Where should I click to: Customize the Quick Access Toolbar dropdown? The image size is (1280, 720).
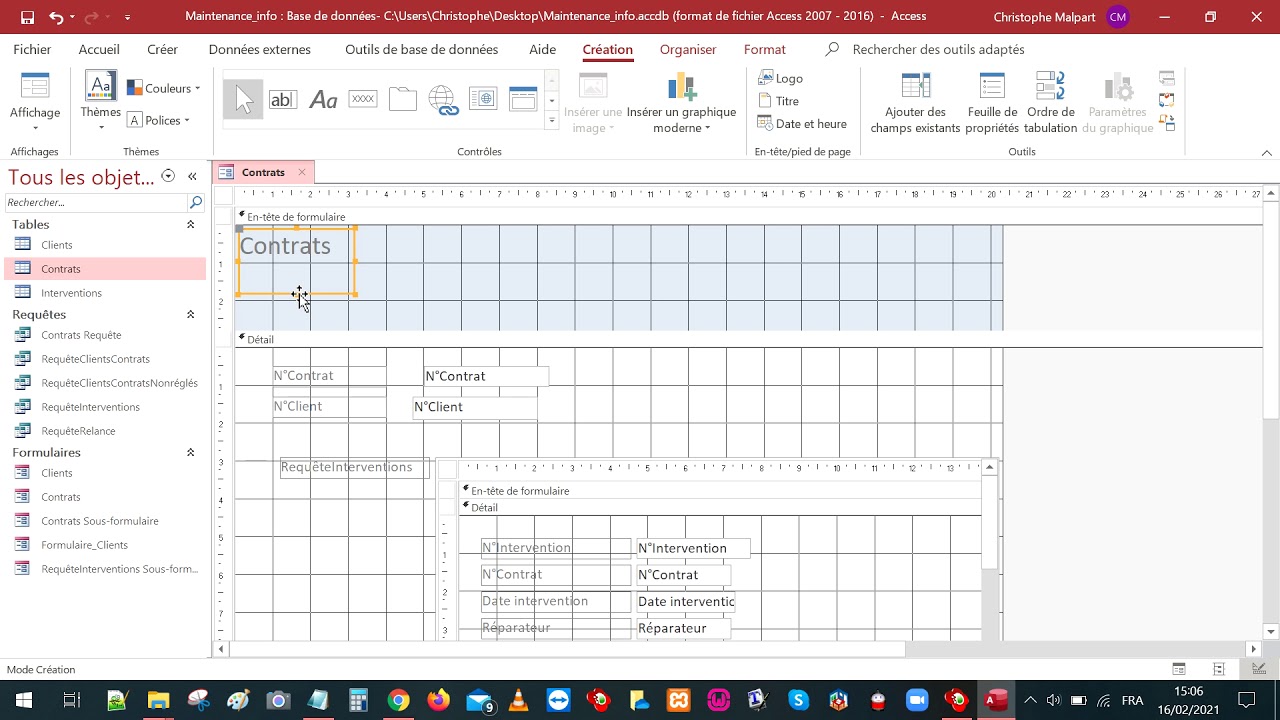(x=128, y=17)
